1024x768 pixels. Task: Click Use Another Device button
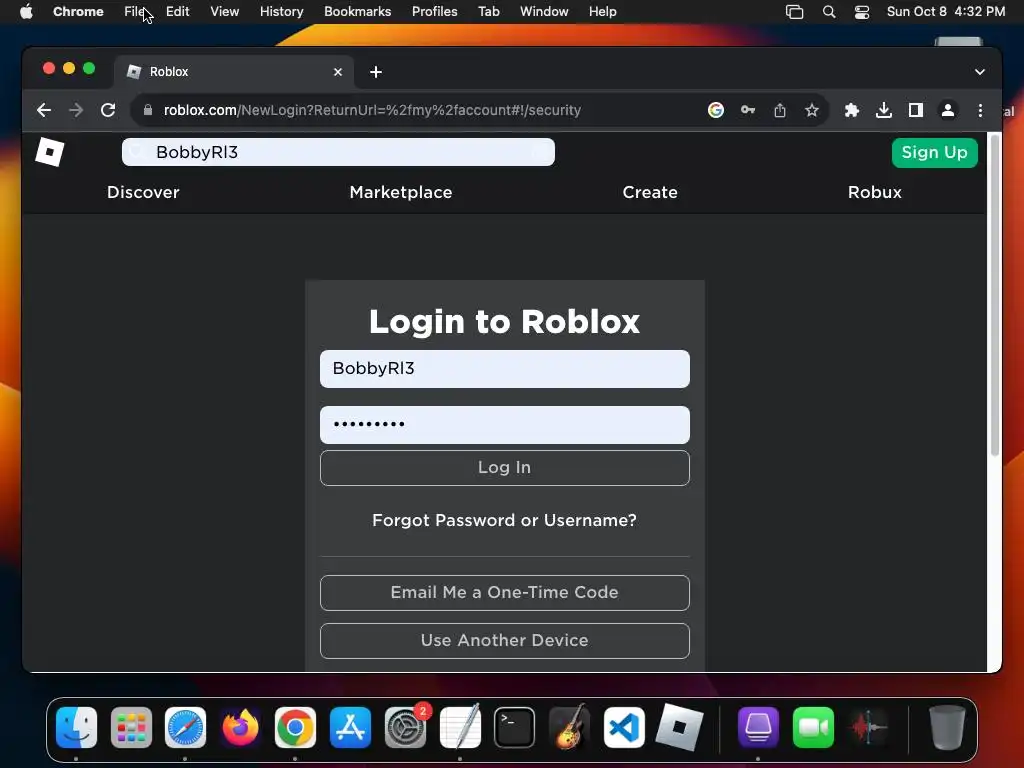point(505,641)
